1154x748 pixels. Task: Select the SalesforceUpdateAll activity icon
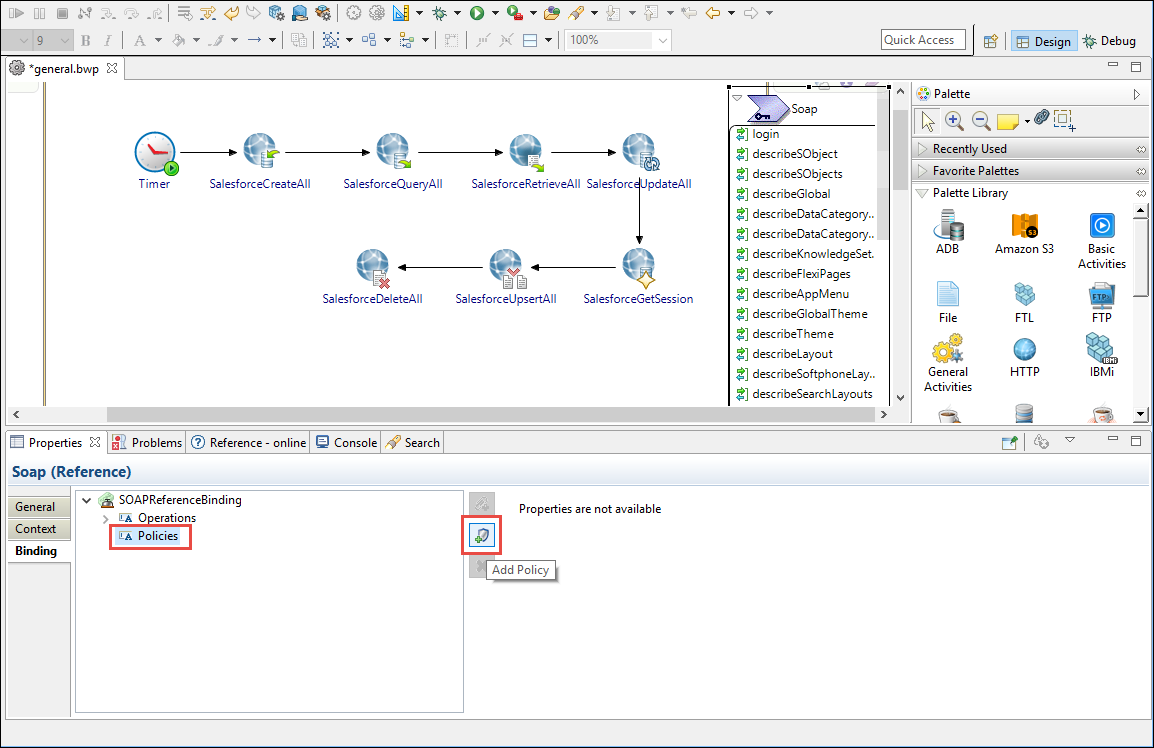tap(640, 152)
